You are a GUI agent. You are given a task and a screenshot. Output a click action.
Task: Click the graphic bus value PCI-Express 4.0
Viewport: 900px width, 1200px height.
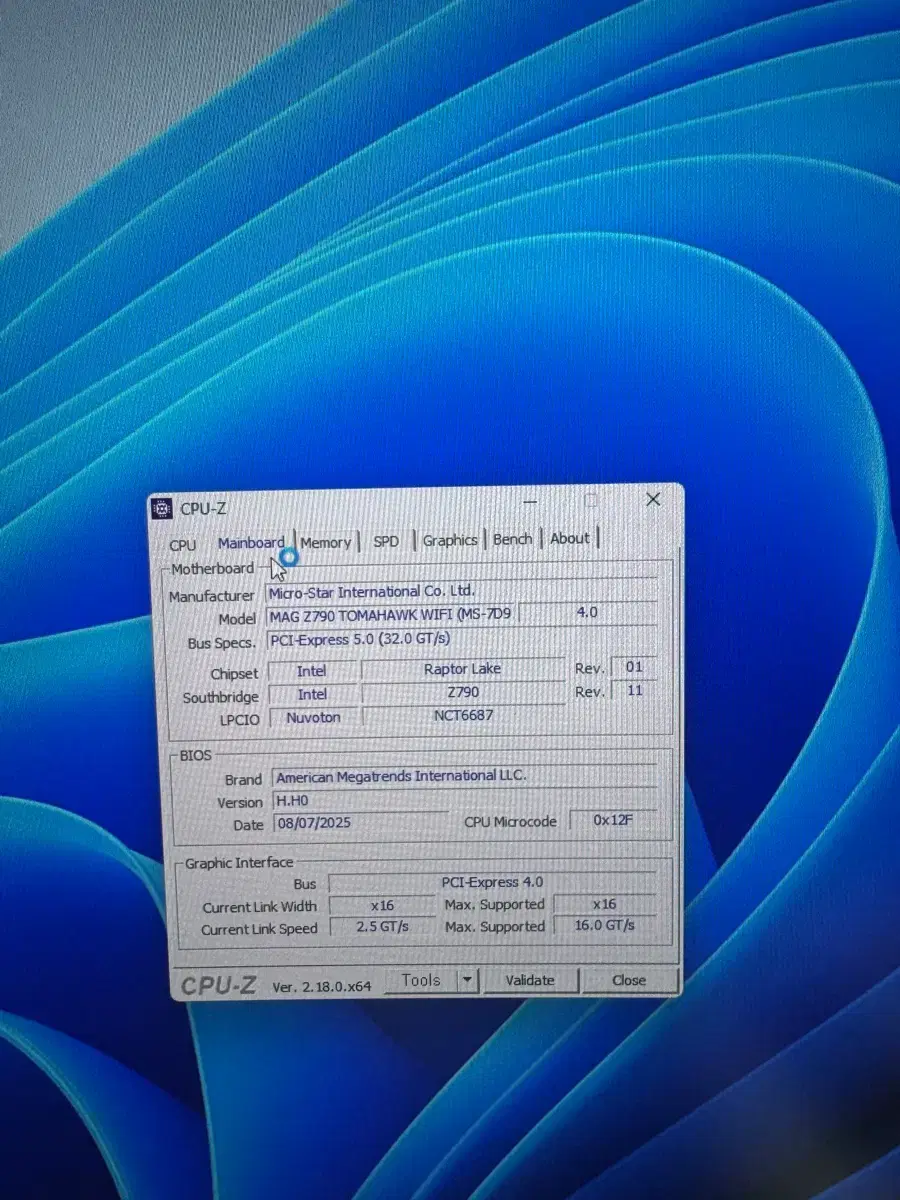coord(492,882)
